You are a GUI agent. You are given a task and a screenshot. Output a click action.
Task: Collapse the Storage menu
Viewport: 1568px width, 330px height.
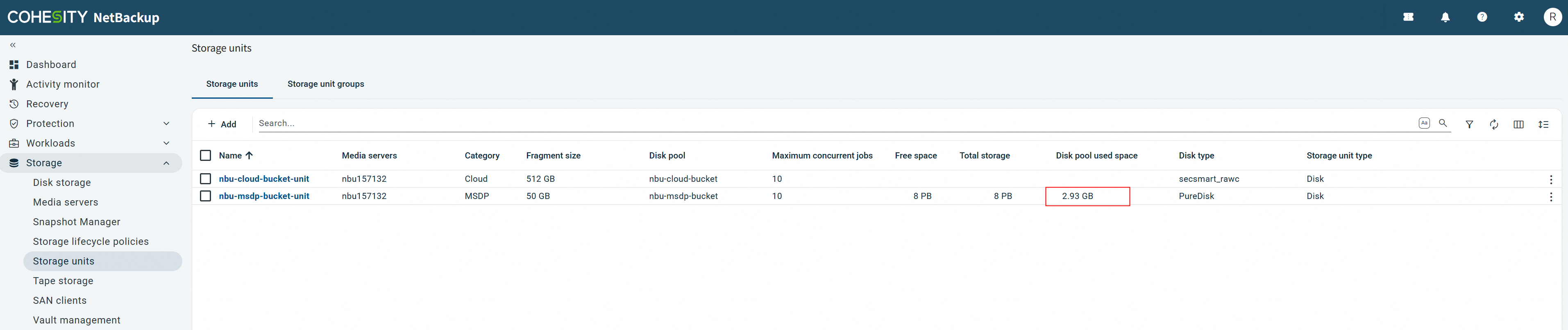click(166, 163)
